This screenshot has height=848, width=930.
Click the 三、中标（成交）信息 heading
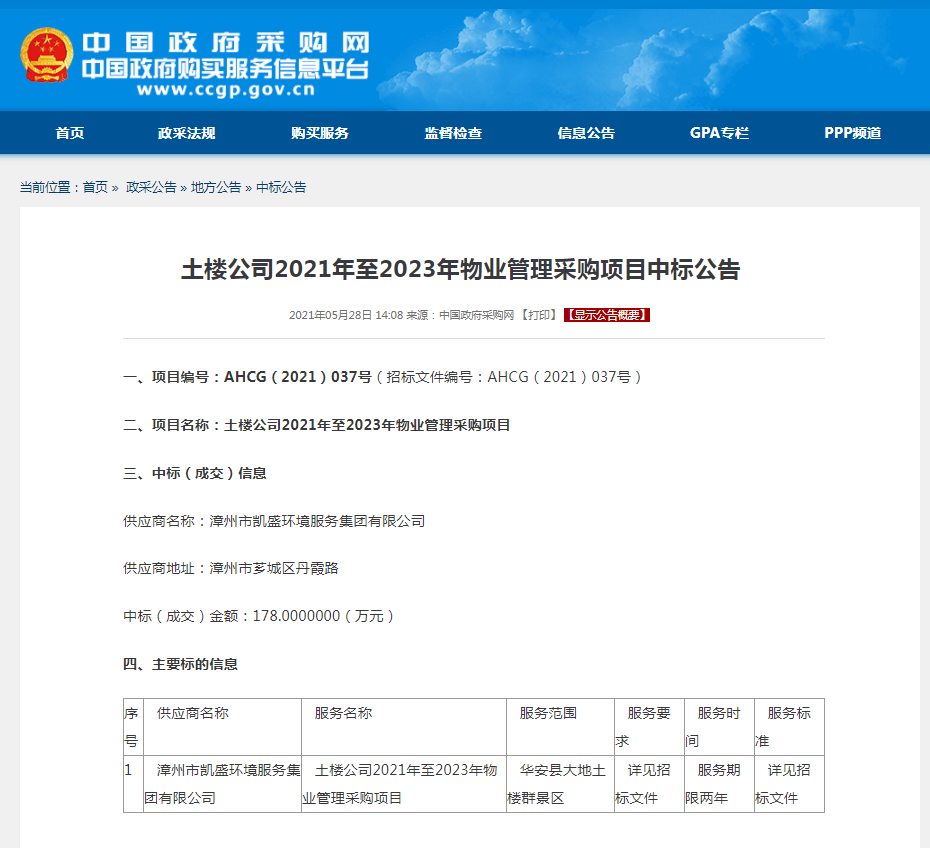tap(195, 473)
